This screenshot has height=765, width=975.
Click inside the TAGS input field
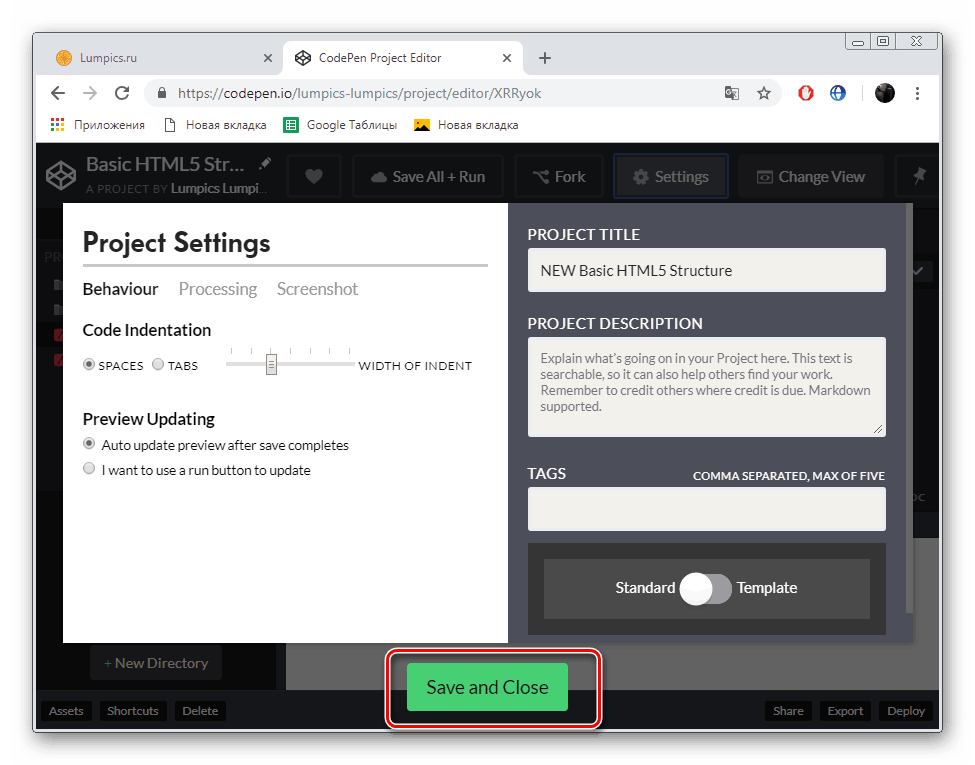(x=706, y=509)
